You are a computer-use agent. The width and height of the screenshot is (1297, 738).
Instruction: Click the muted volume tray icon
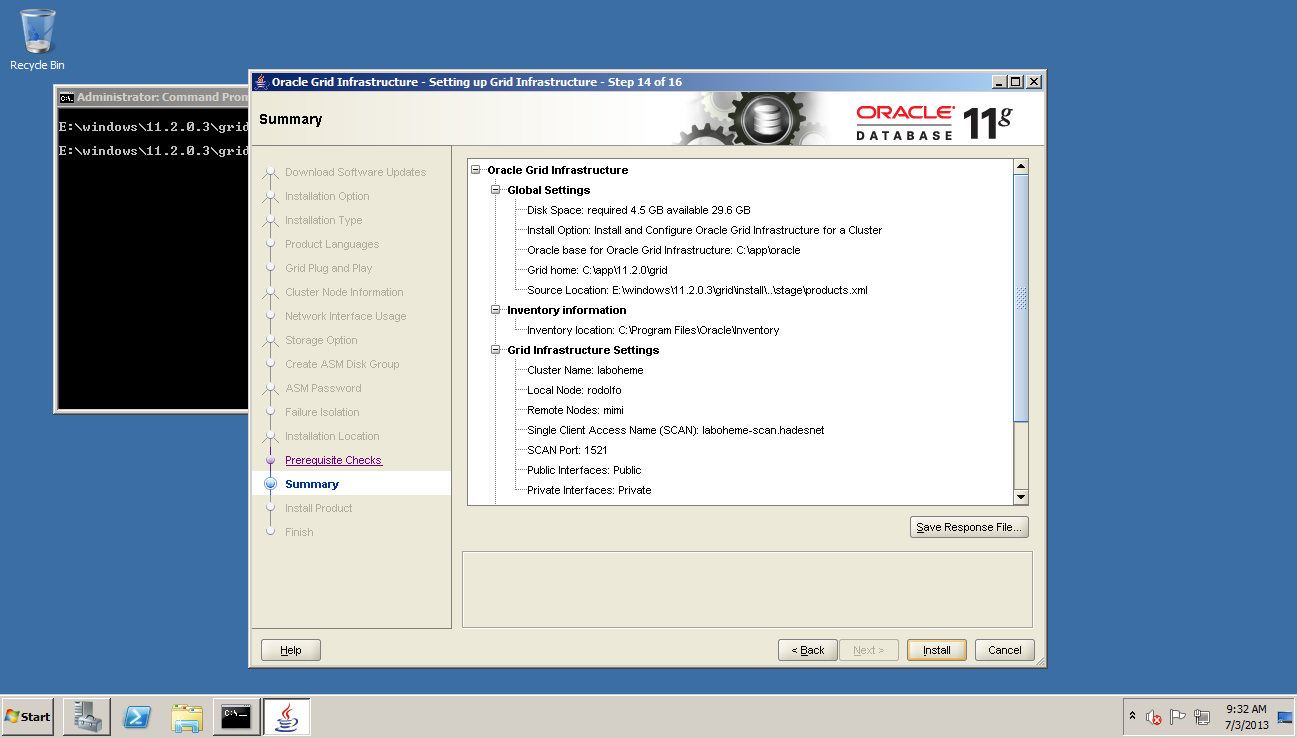1153,717
